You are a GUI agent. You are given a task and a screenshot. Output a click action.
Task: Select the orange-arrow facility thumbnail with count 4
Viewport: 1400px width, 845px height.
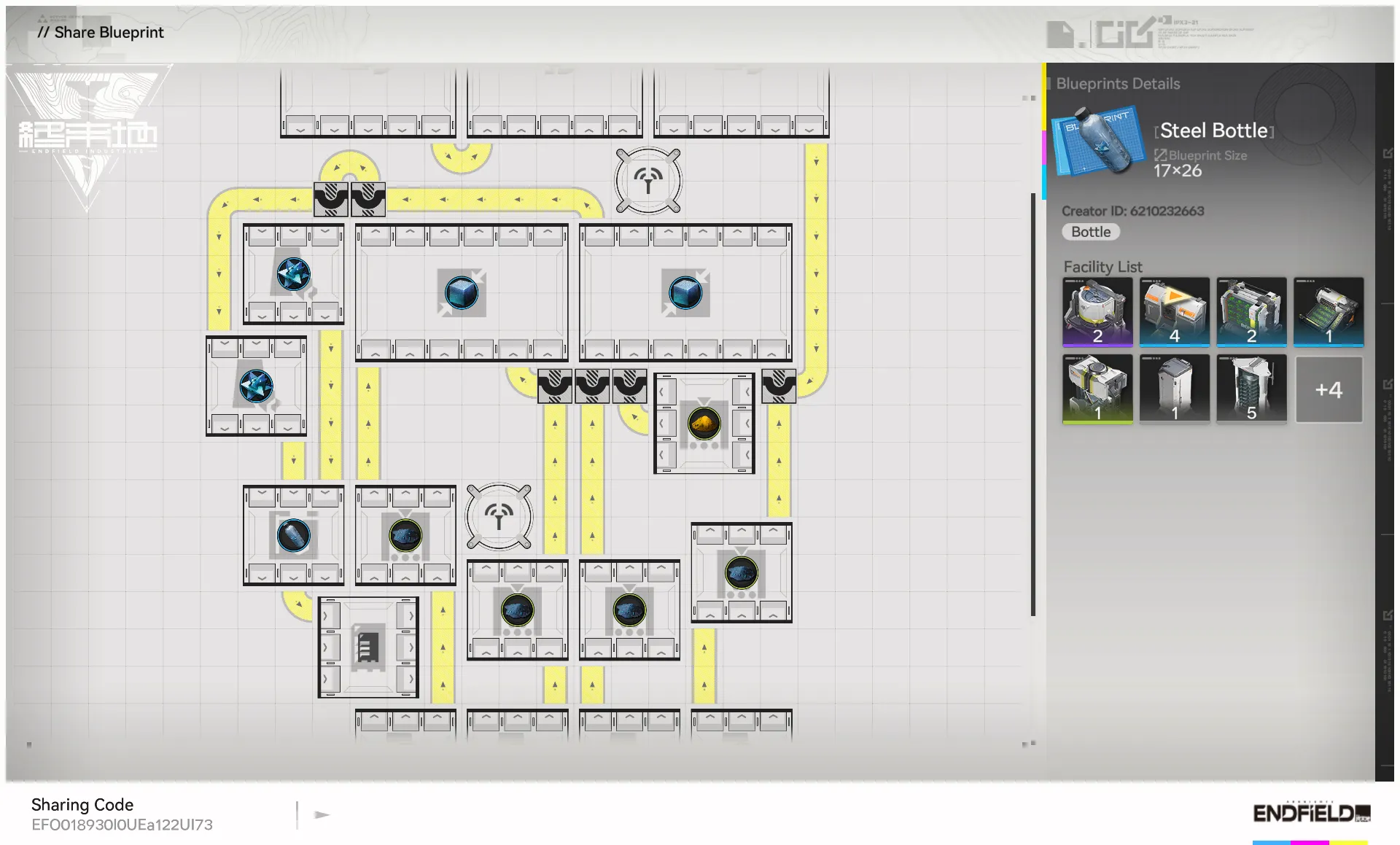coord(1174,311)
